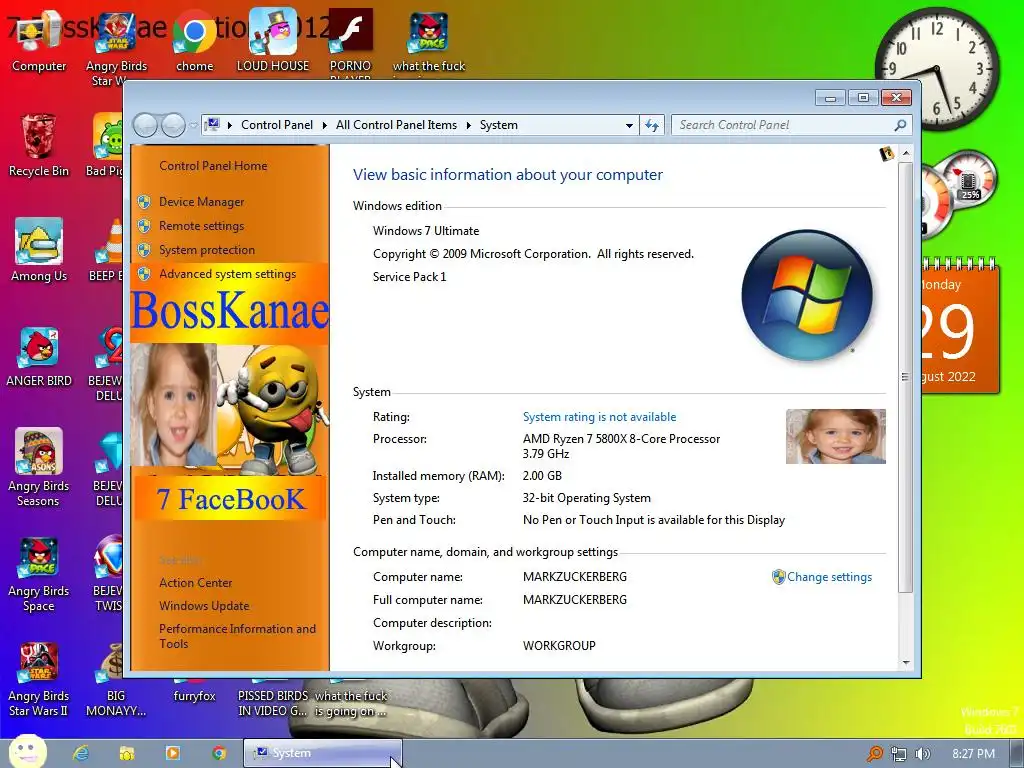This screenshot has width=1024, height=768.
Task: Click System rating is not available link
Action: [600, 417]
